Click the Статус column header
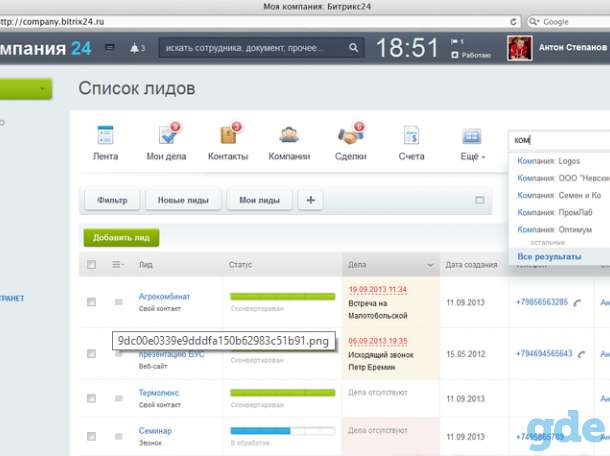The height and width of the screenshot is (456, 610). pos(240,265)
